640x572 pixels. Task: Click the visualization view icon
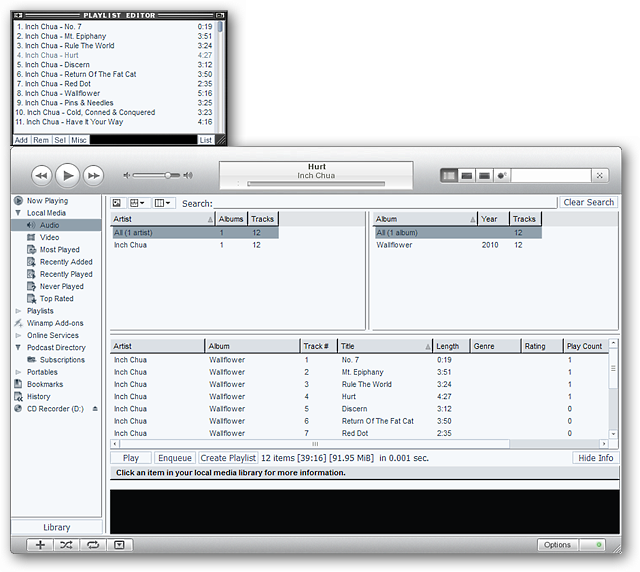click(x=502, y=176)
